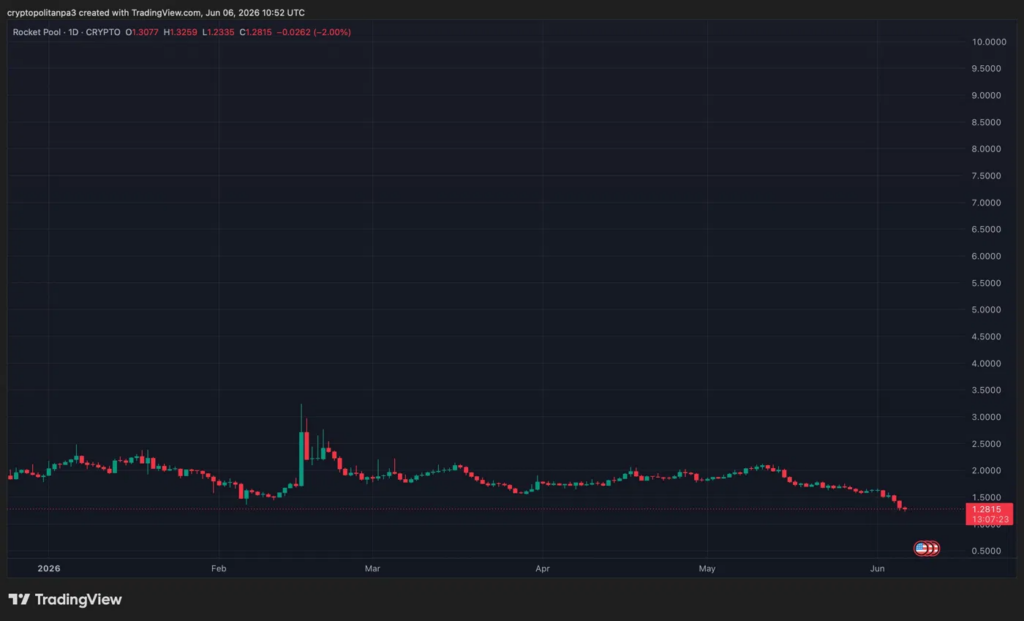
Task: Click the 9.0000 price axis label
Action: pyautogui.click(x=986, y=95)
